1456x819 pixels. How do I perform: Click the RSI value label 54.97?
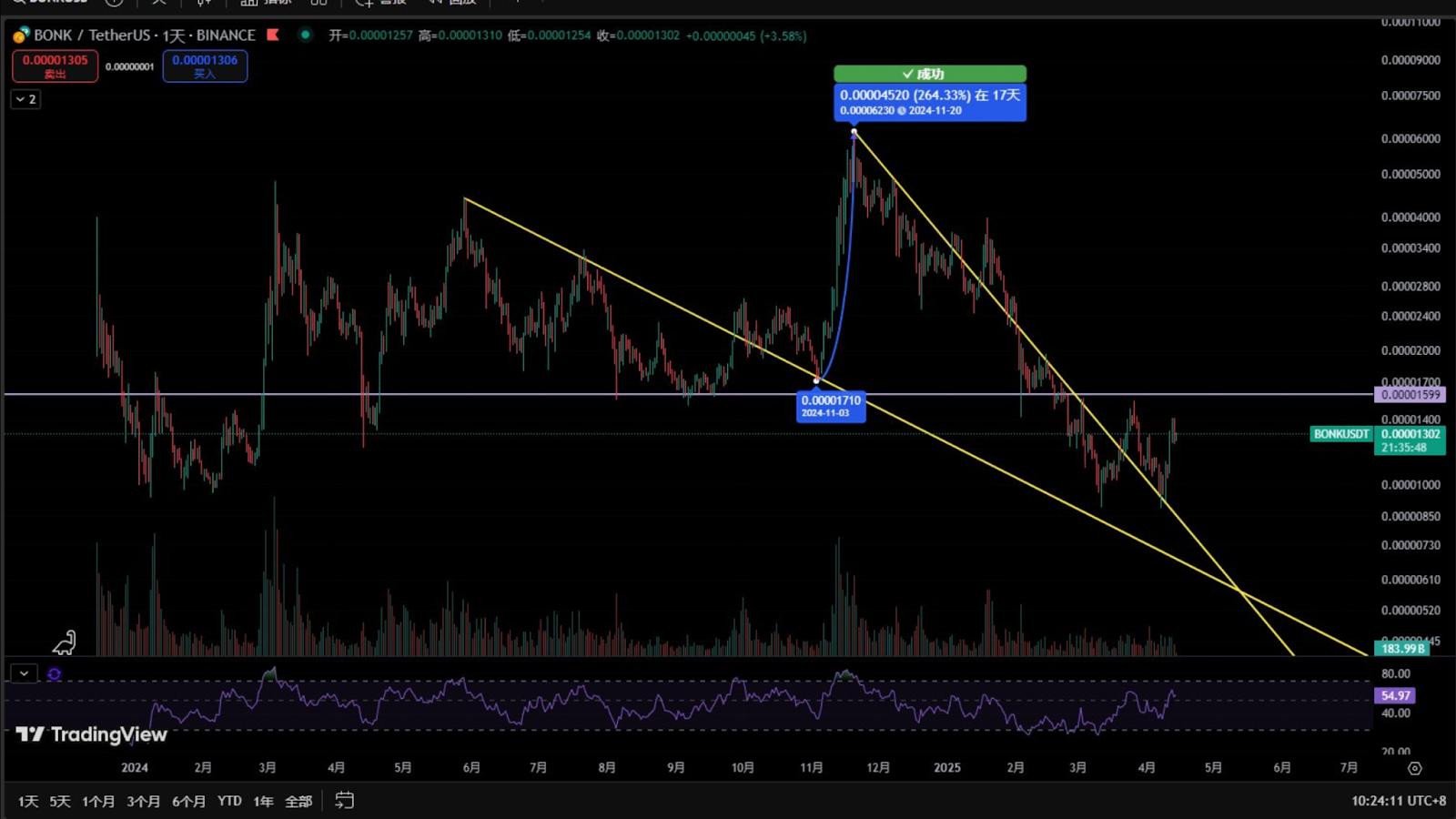point(1395,695)
